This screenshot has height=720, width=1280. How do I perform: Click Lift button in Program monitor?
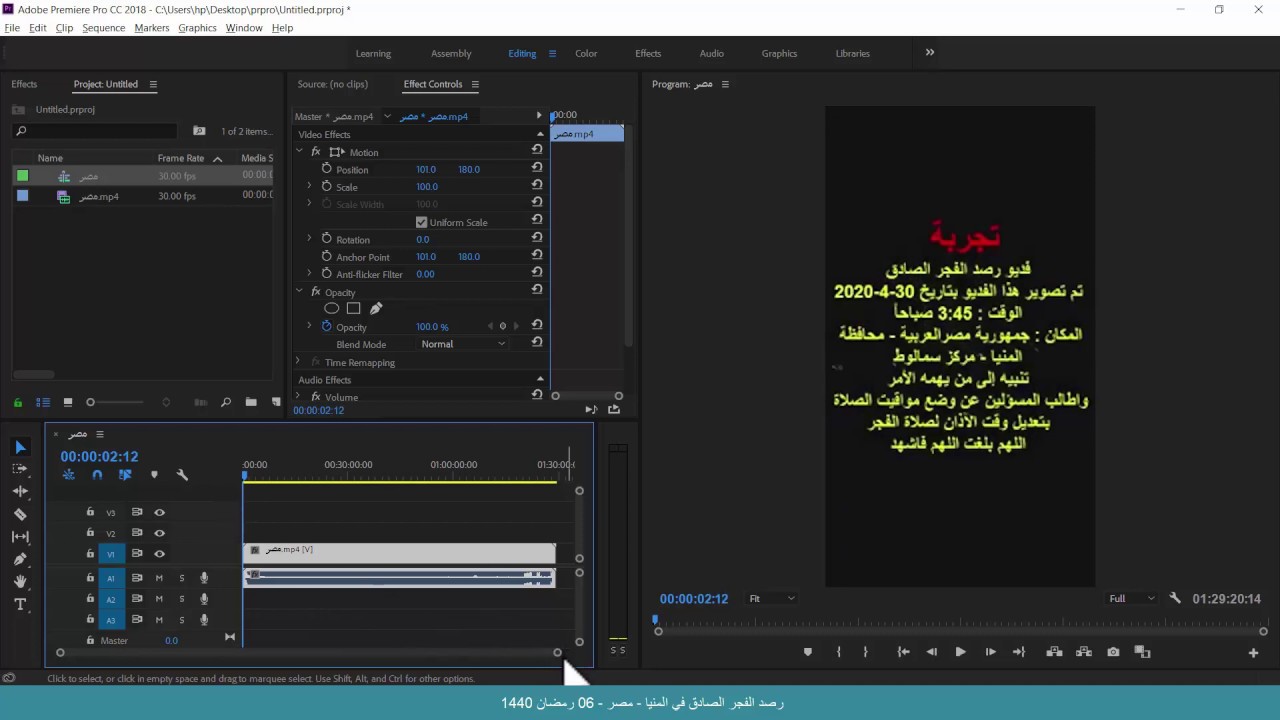pyautogui.click(x=1054, y=652)
